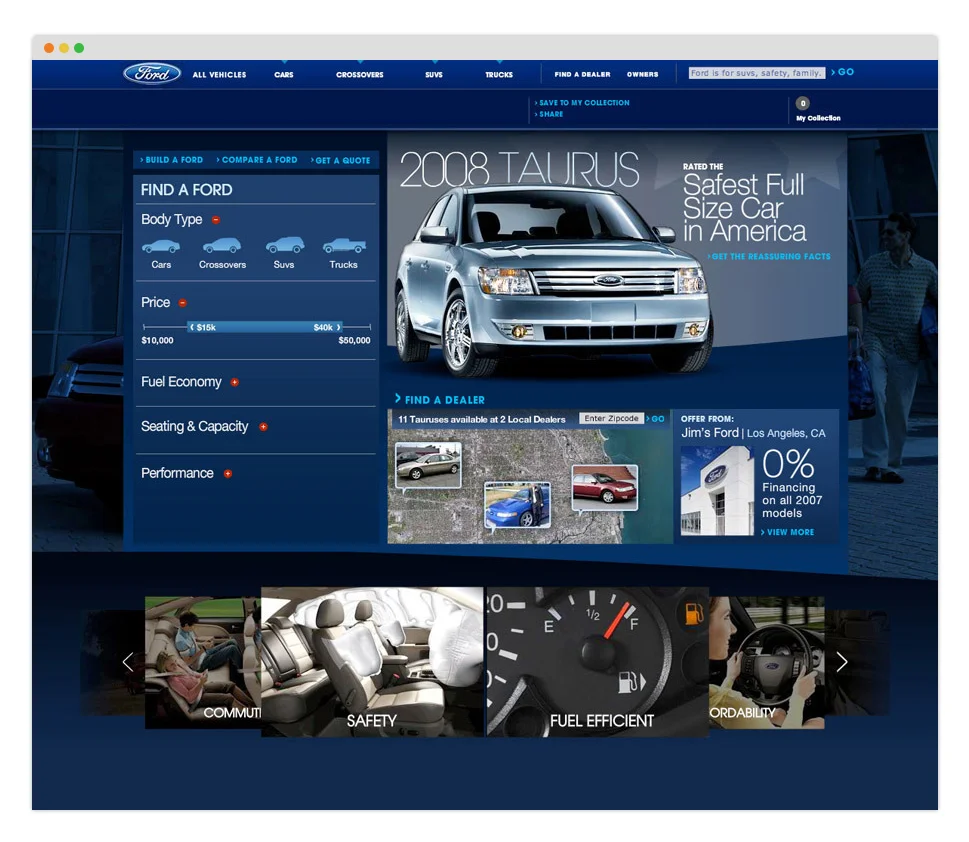
Task: Open the Owners navigation link
Action: (x=642, y=74)
